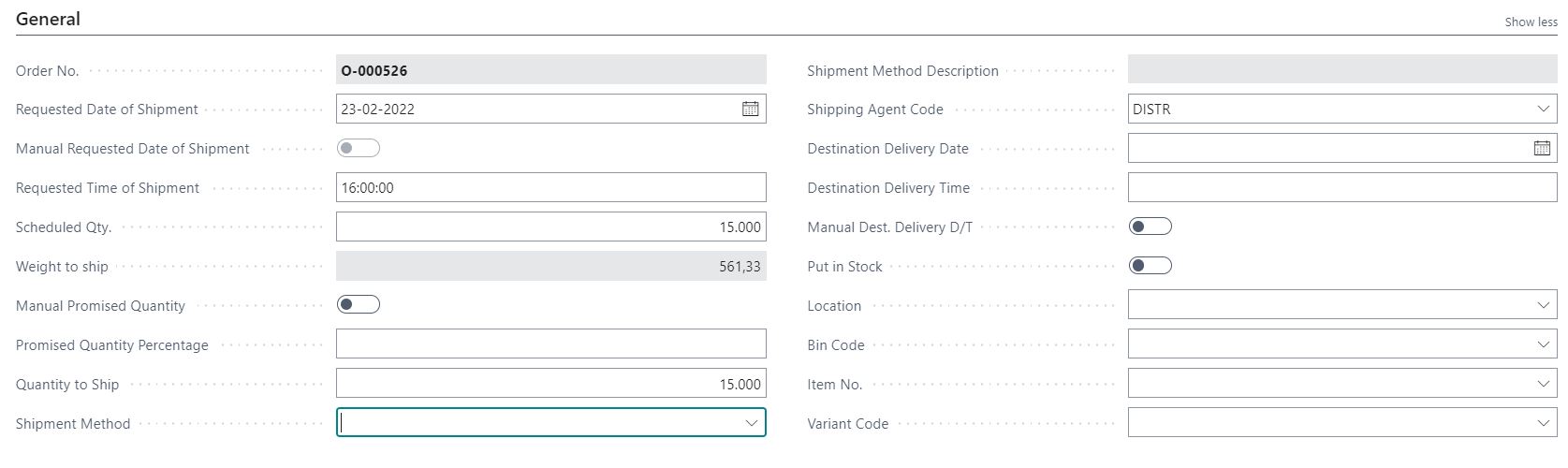Expand the Shipment Method dropdown arrow
Screen dimensions: 1568x468
tap(751, 423)
